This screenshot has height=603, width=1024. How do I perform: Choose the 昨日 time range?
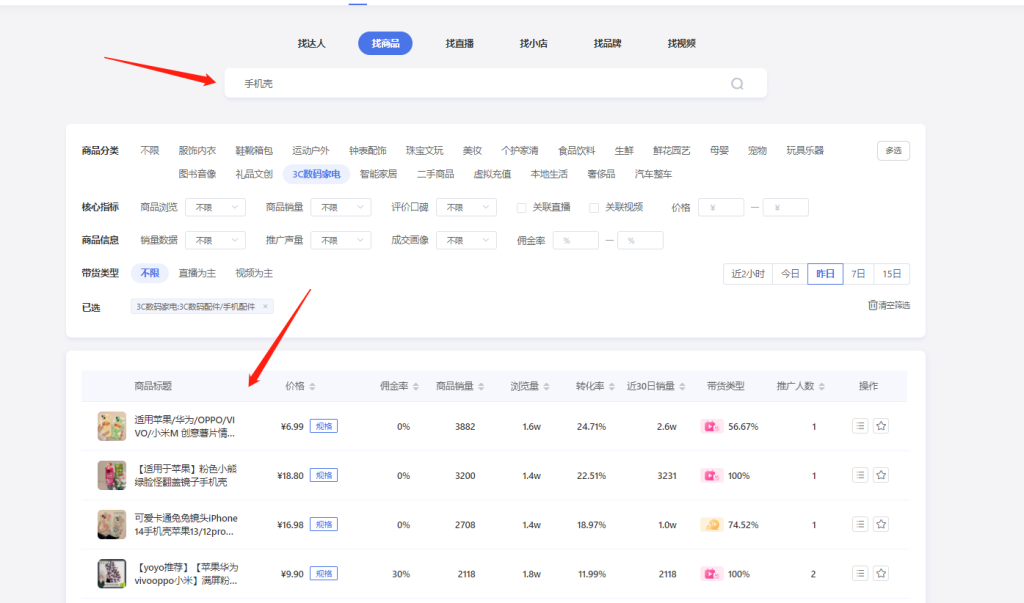pos(825,274)
